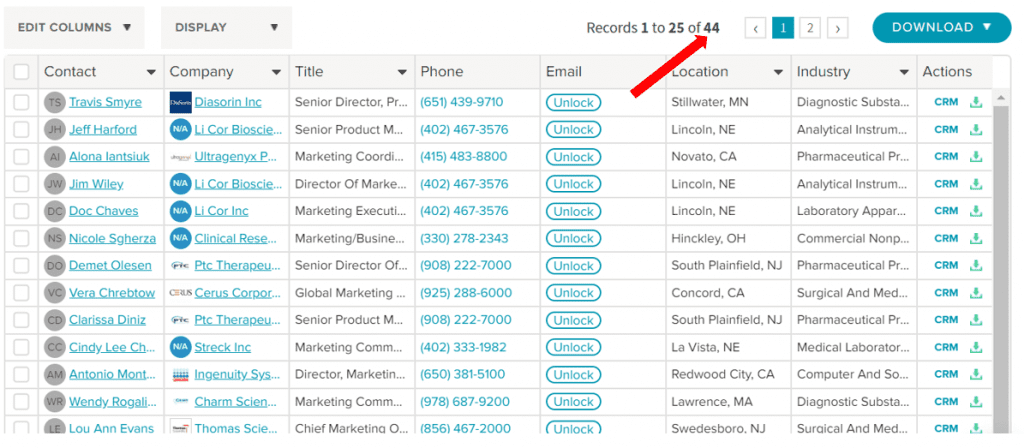Unlock Demet Olesen's email
Screen dimensions: 1024x448
pyautogui.click(x=573, y=266)
